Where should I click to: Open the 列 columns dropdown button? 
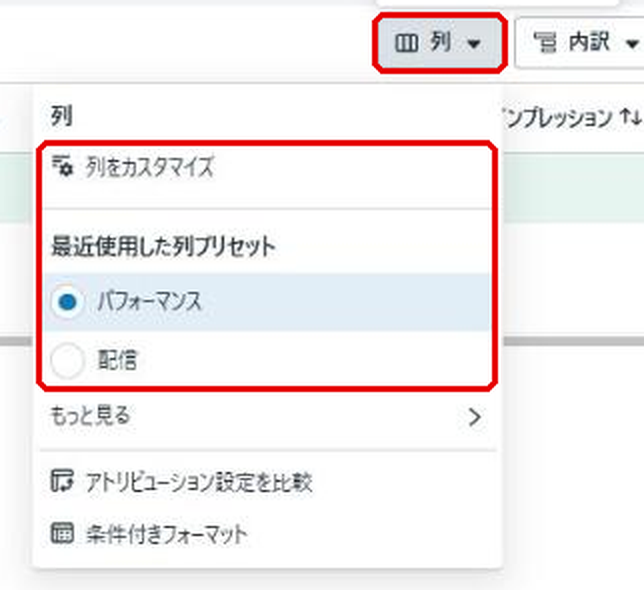point(439,43)
